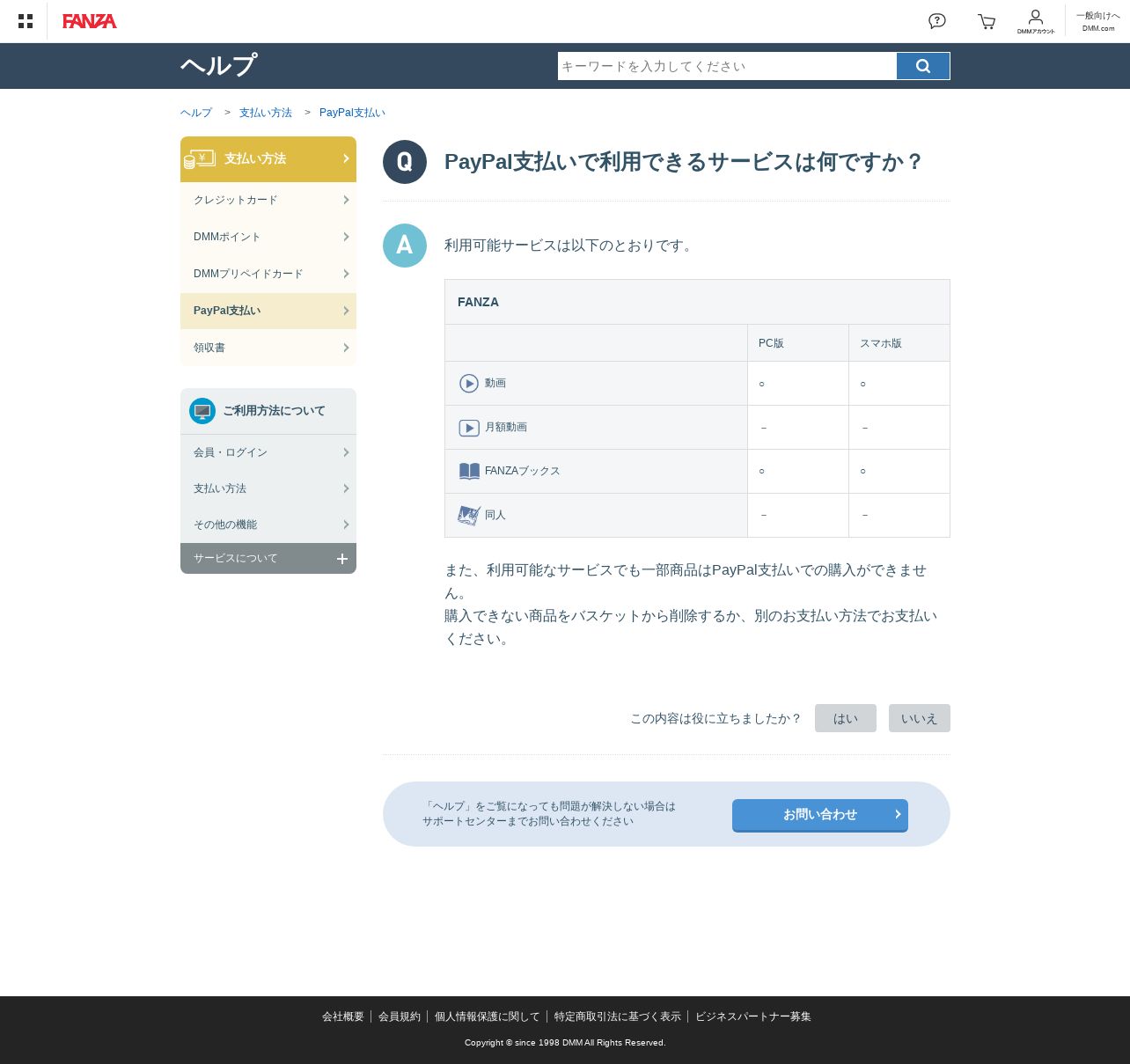Click chevron next to DMMポイント

pyautogui.click(x=346, y=237)
